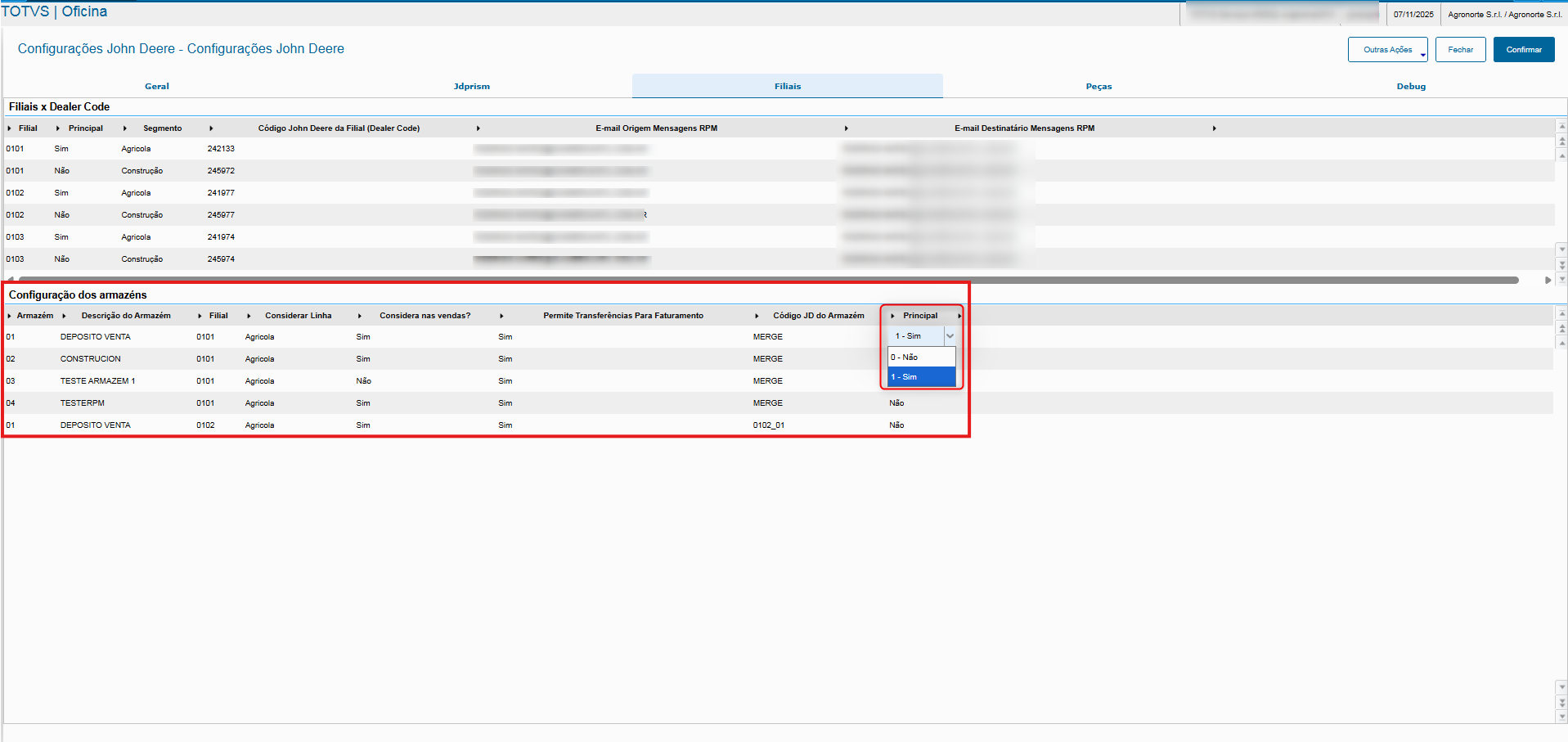Click the arrow icon before Considerar Linha header
The image size is (1568, 742).
tap(249, 316)
